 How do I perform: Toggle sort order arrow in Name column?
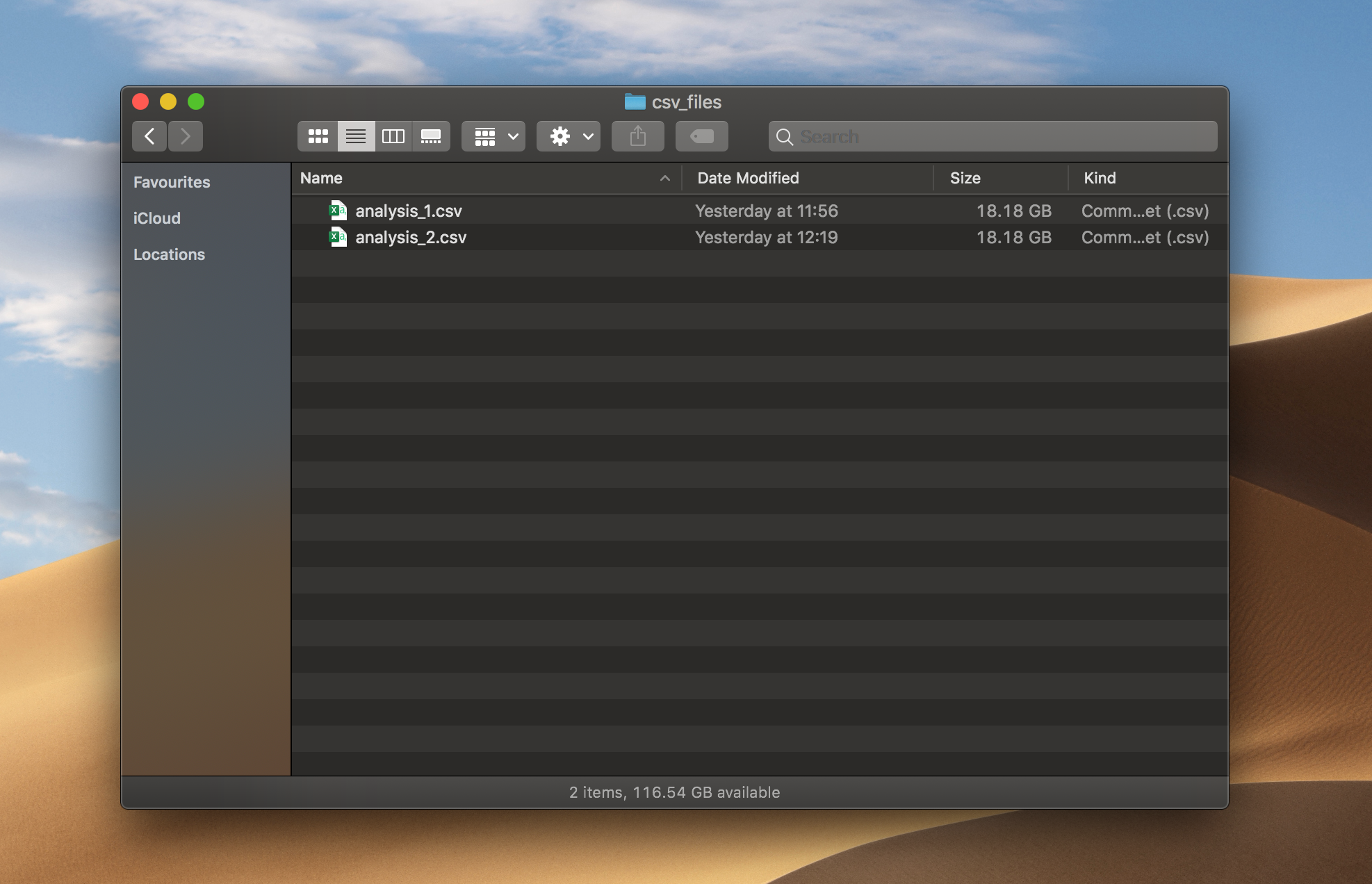pyautogui.click(x=665, y=178)
